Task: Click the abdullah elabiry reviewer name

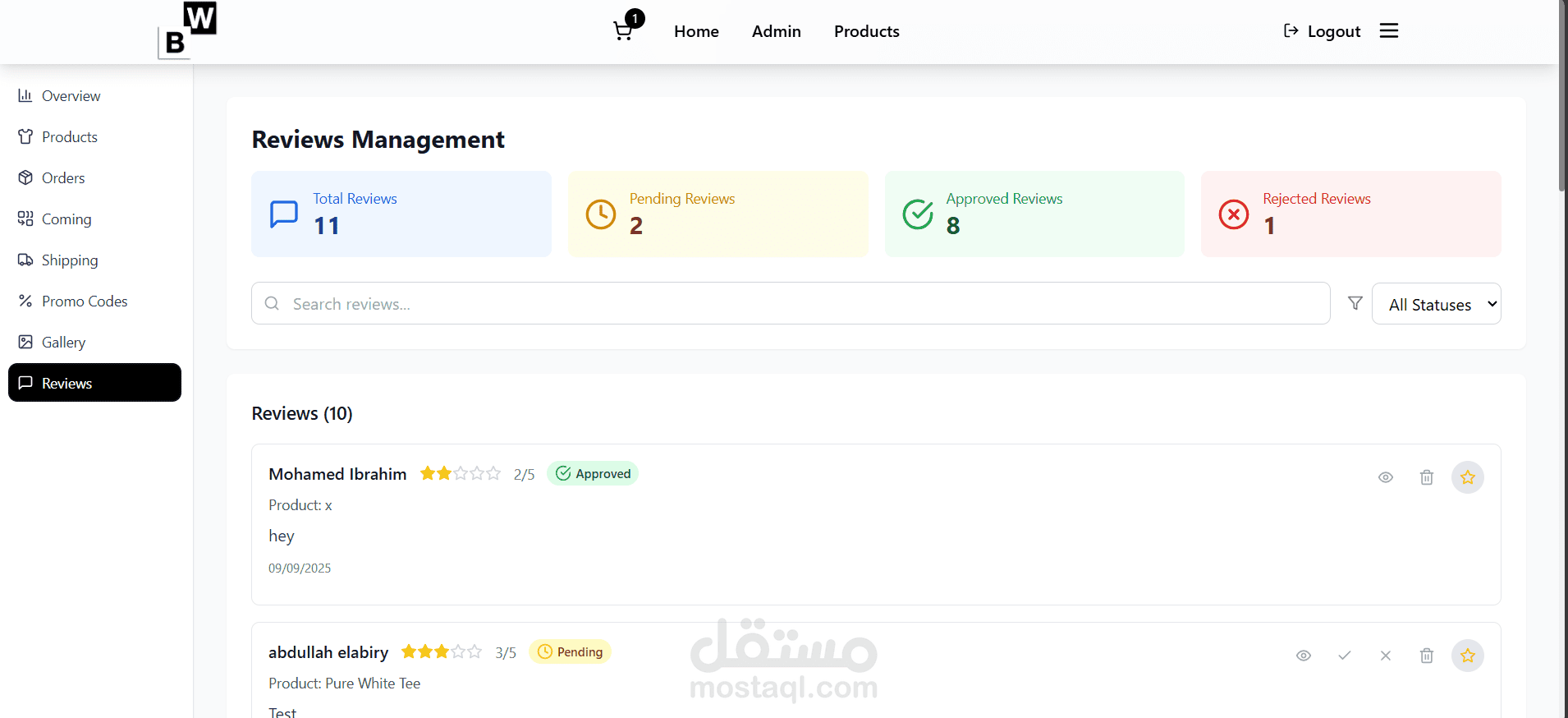Action: (328, 652)
